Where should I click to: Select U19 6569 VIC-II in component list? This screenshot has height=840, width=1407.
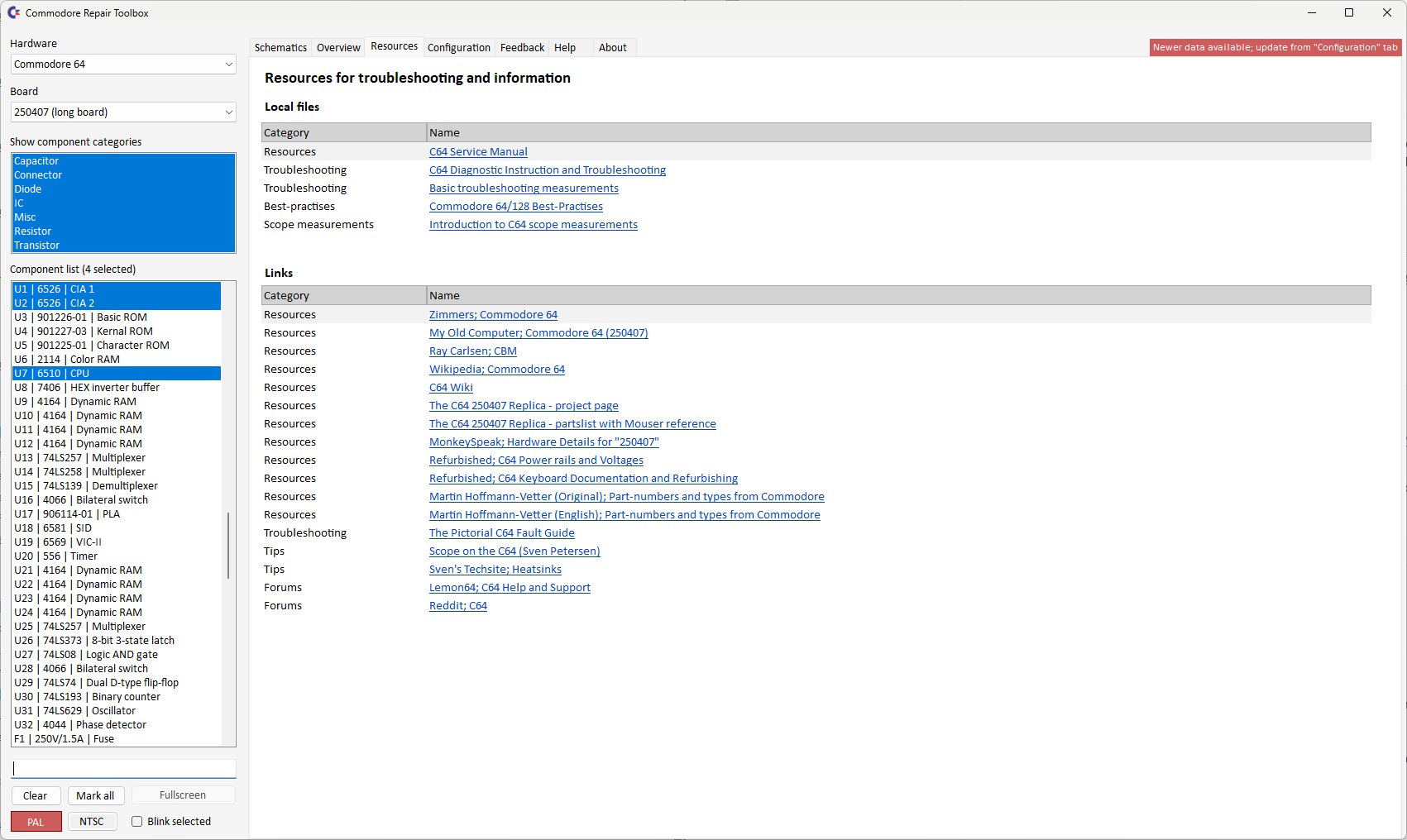tap(58, 542)
